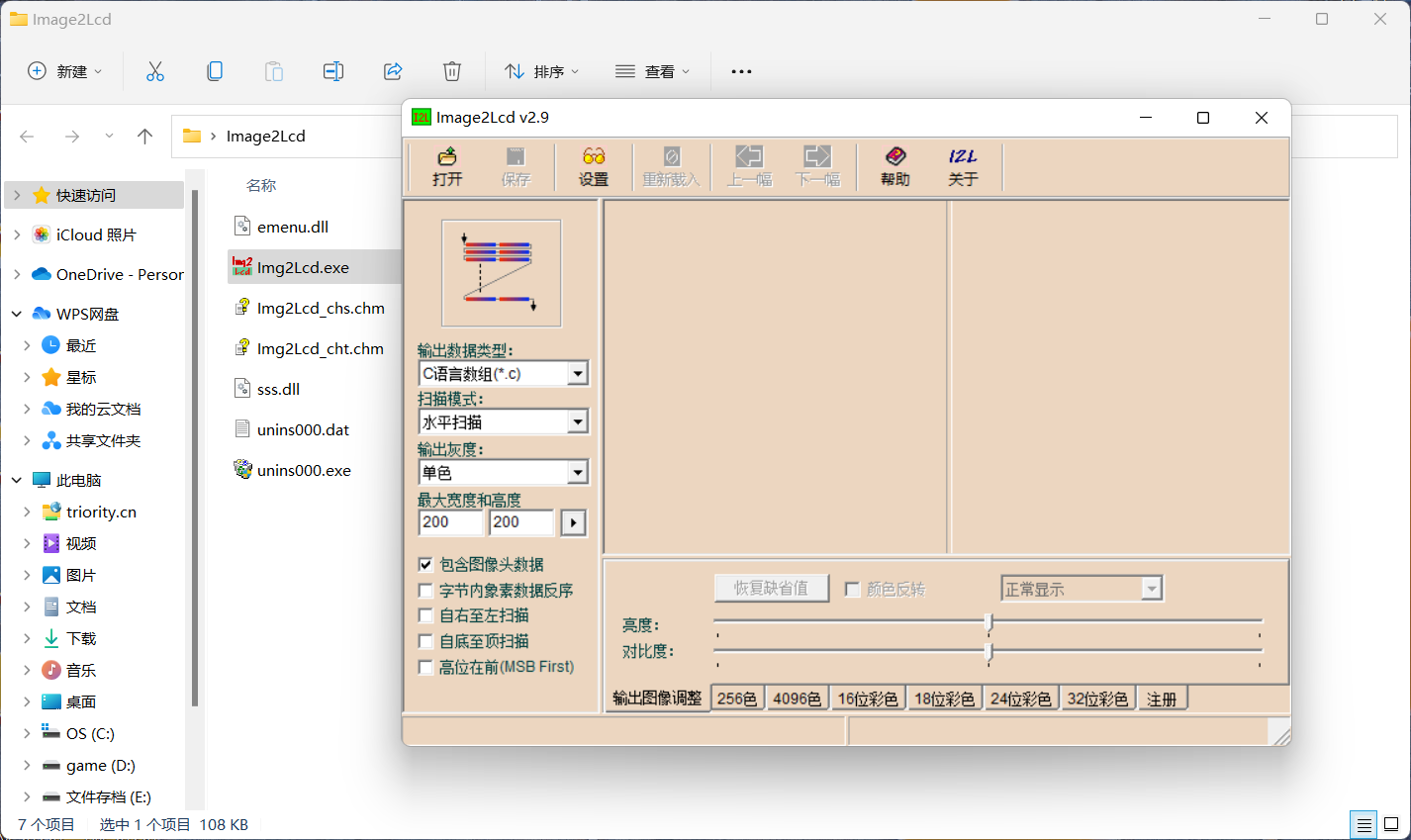The height and width of the screenshot is (840, 1411).
Task: Enable 高位在前(MSB First) checkbox
Action: (425, 667)
